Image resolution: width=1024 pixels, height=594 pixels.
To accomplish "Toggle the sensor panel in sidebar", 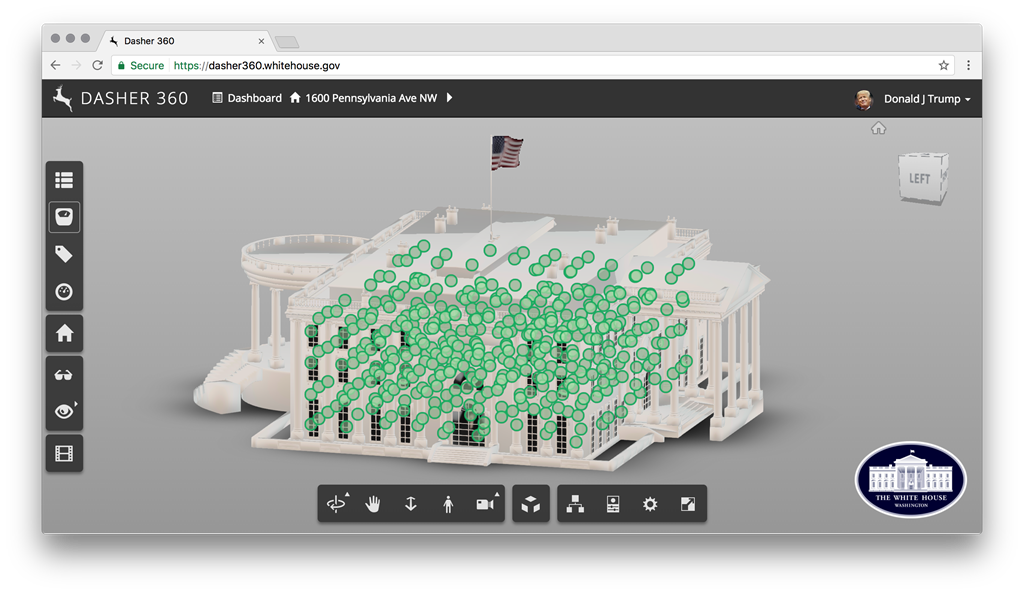I will 64,217.
